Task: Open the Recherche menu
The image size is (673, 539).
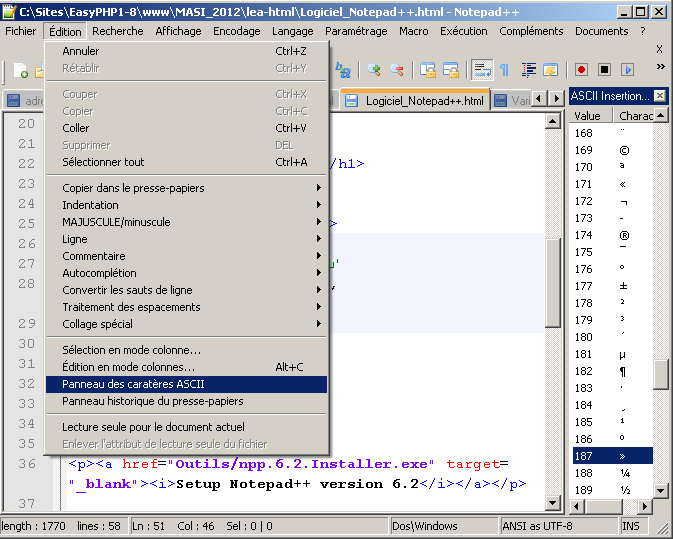Action: 118,31
